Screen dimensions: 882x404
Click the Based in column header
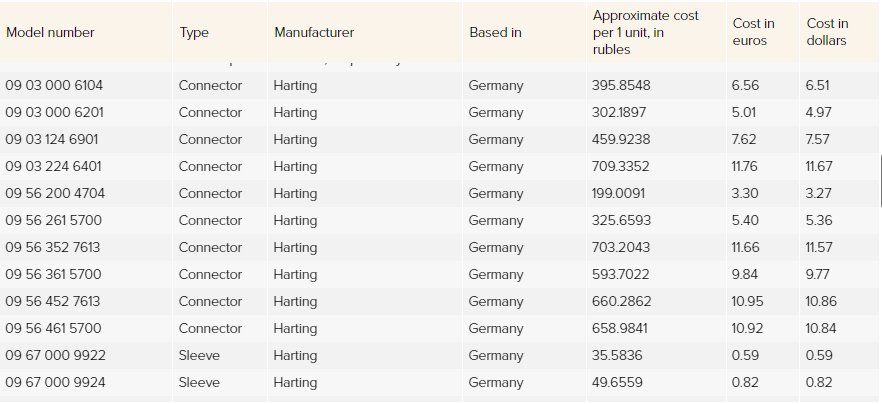tap(496, 33)
